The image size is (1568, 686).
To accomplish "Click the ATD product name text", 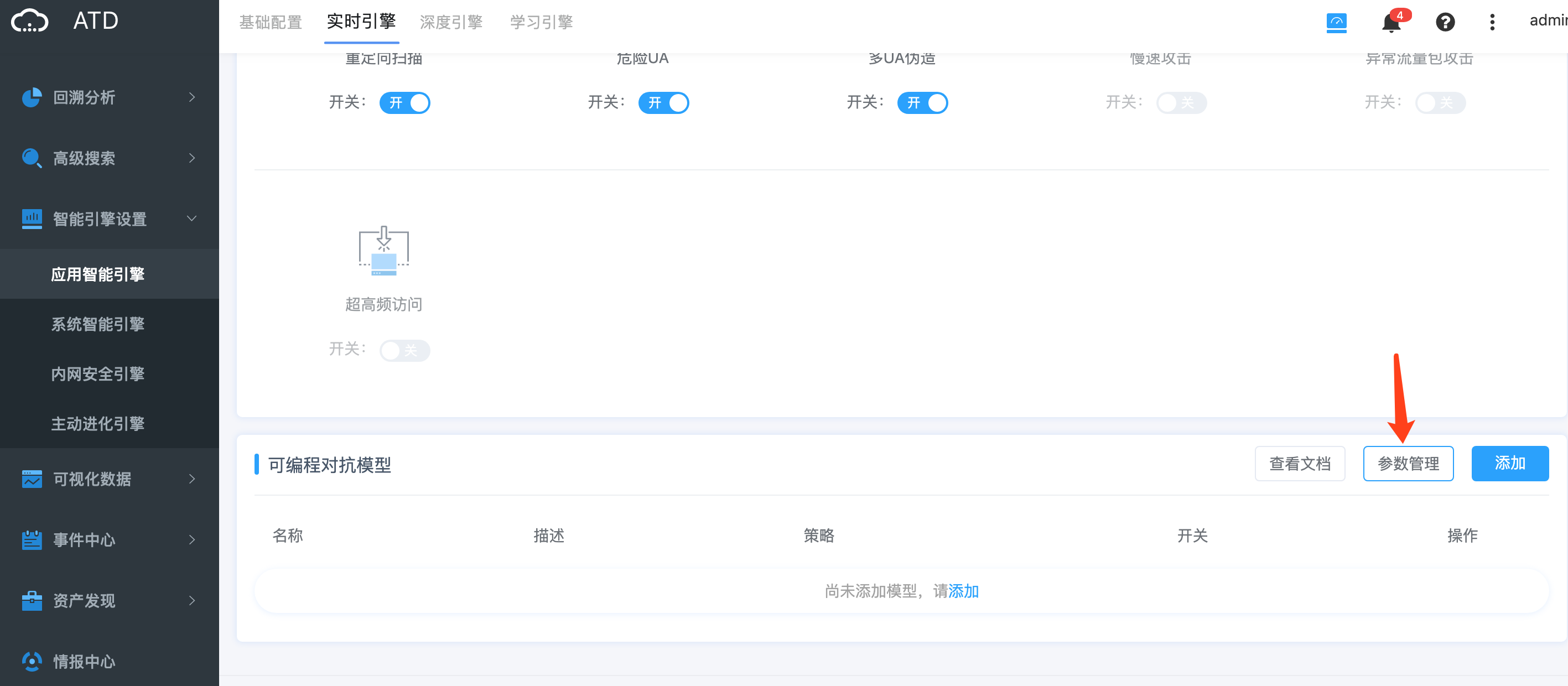I will 96,22.
